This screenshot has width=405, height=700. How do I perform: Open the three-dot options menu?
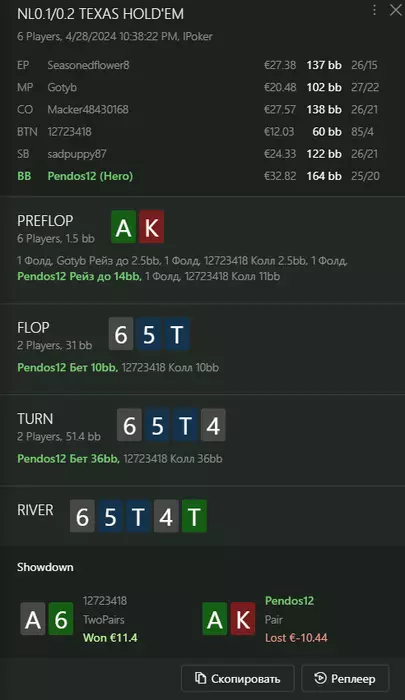[374, 10]
